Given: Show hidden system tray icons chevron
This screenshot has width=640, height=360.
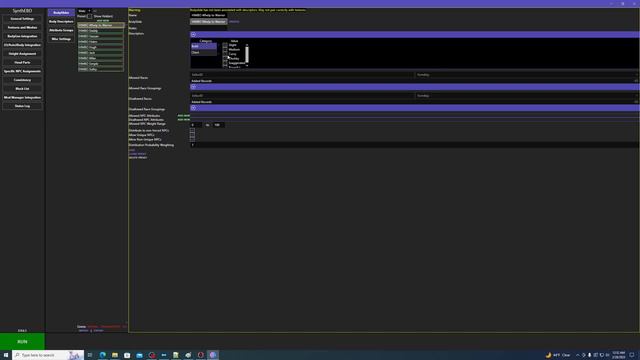Looking at the screenshot, I should (x=577, y=355).
